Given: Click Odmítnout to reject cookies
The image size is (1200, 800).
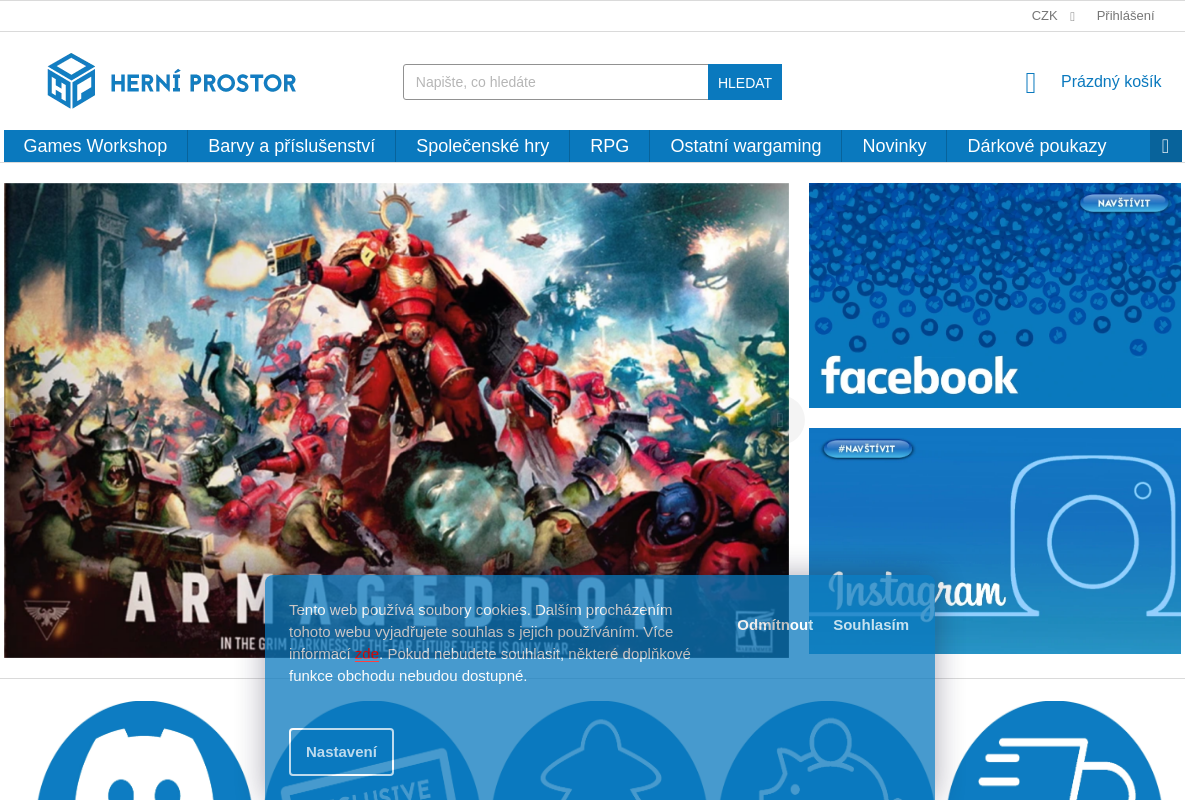Looking at the screenshot, I should [775, 625].
